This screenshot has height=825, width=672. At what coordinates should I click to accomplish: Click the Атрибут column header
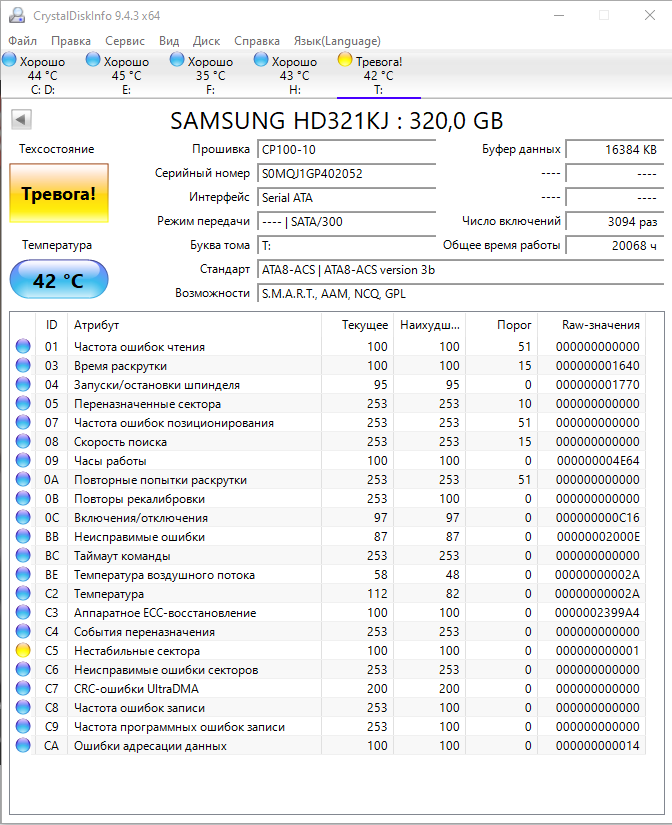point(194,325)
